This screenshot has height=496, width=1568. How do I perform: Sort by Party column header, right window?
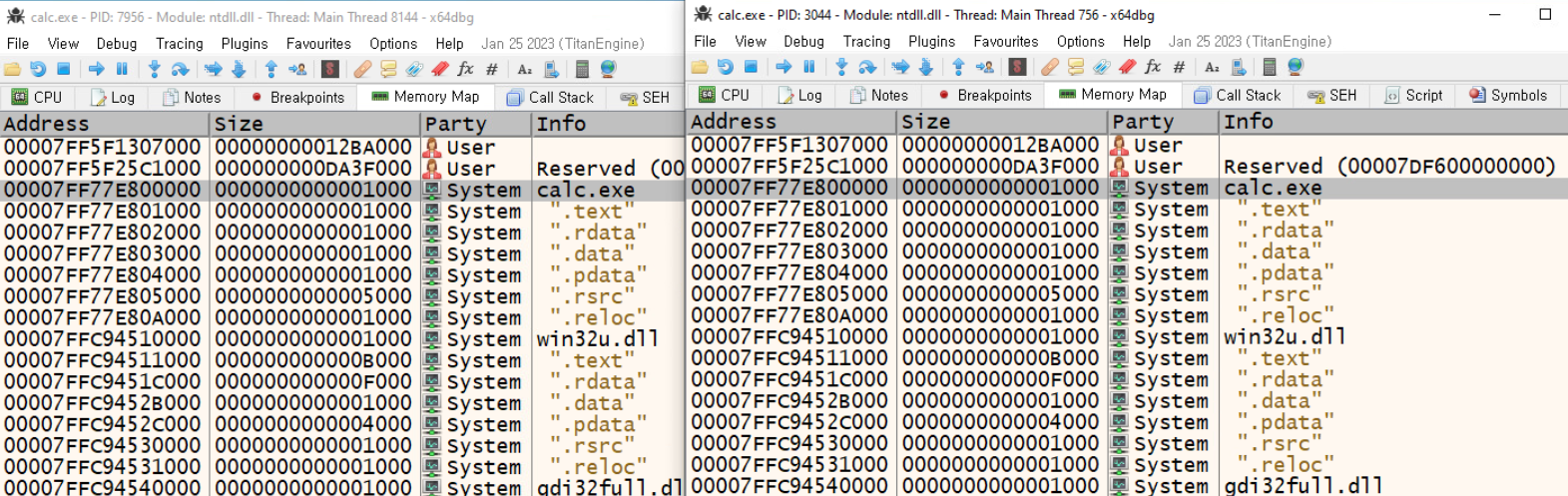1164,122
